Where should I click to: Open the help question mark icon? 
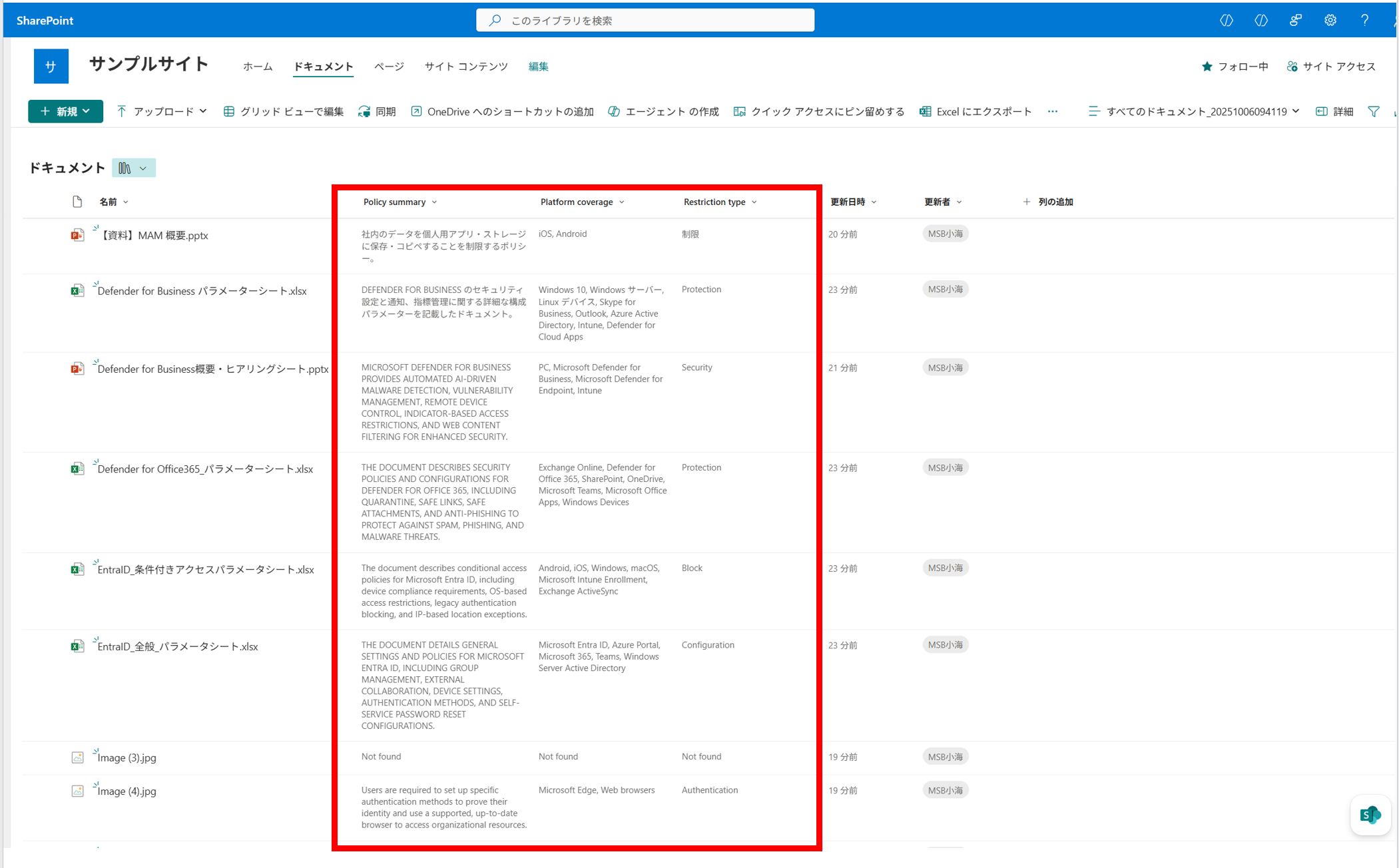coord(1364,20)
